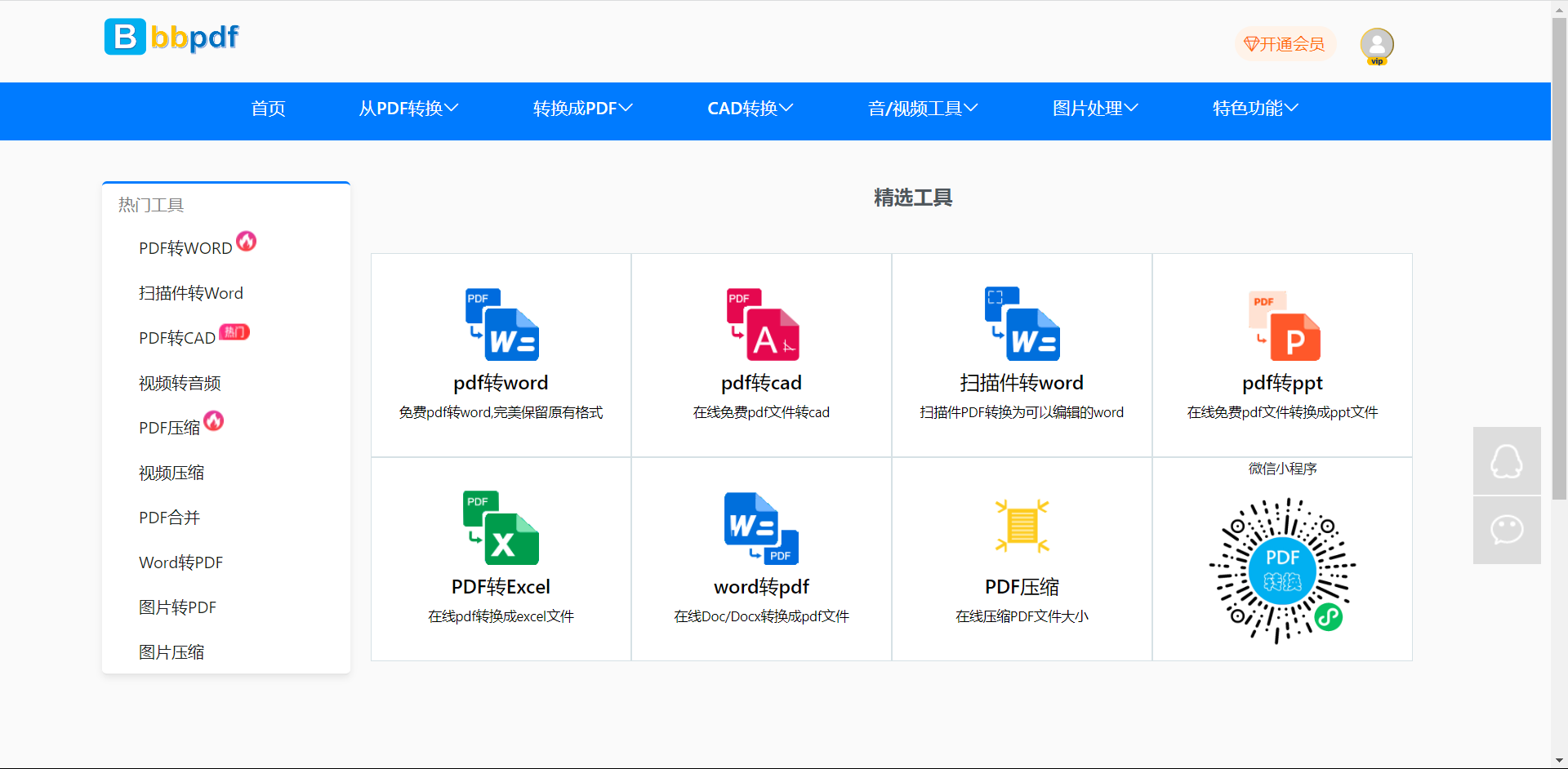Click the PDF转Excel card title
The image size is (1568, 769).
click(501, 587)
